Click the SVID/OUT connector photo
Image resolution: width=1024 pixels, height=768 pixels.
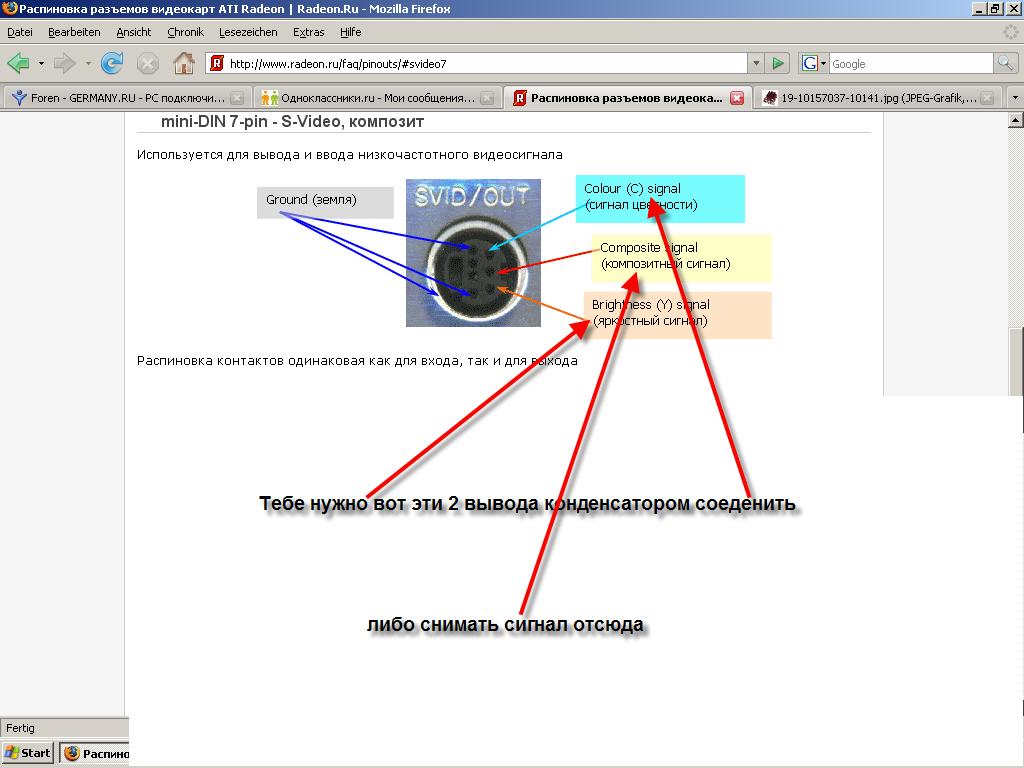point(473,253)
